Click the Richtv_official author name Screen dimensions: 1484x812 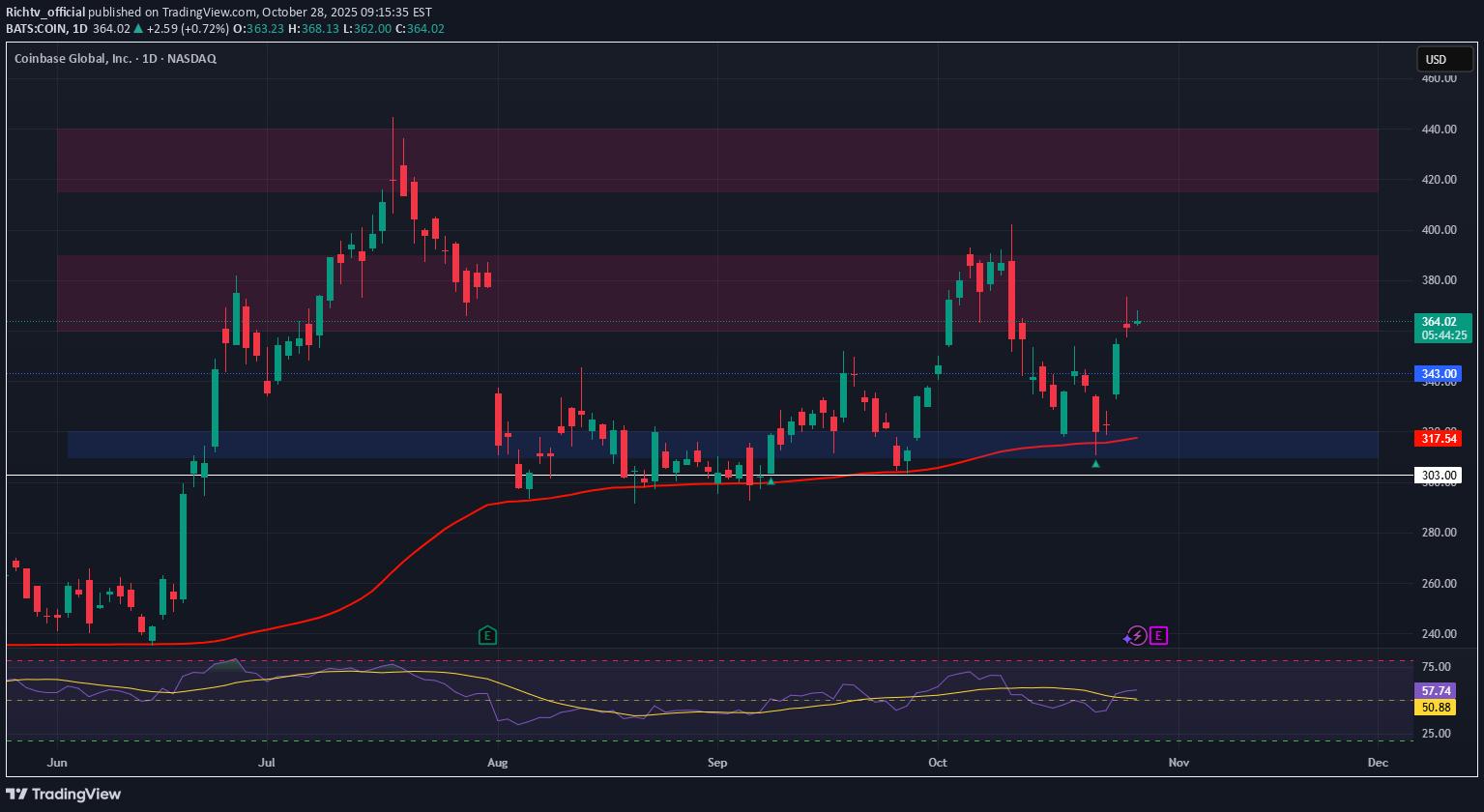click(45, 13)
